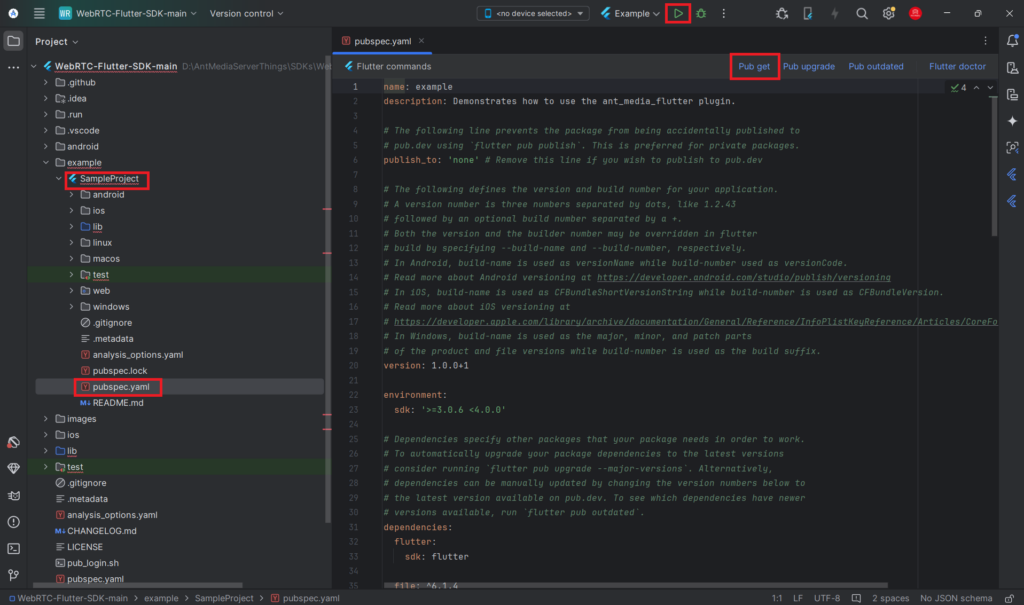Open the Version control dropdown

pyautogui.click(x=246, y=13)
